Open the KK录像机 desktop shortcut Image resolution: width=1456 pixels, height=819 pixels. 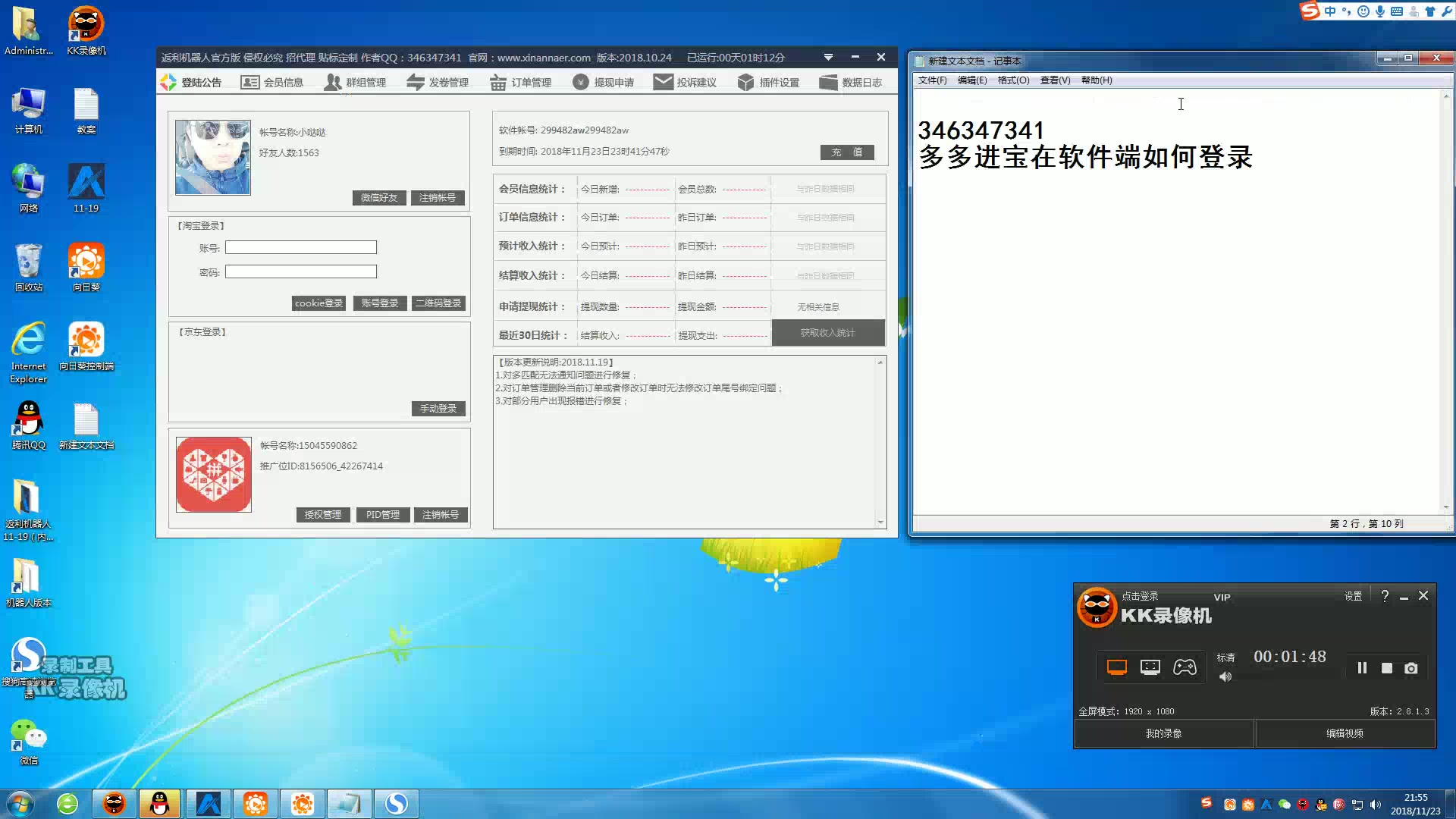tap(86, 30)
